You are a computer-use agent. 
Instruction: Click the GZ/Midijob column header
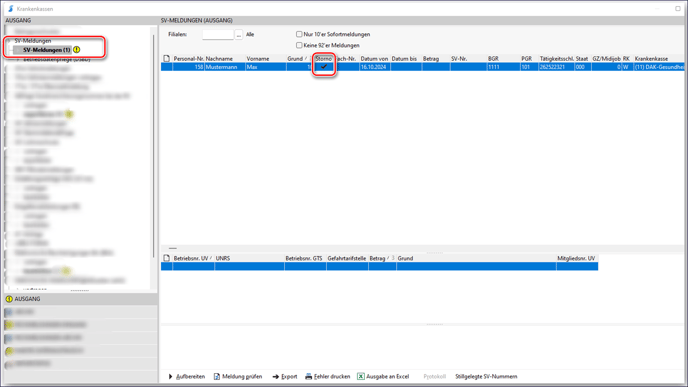606,58
